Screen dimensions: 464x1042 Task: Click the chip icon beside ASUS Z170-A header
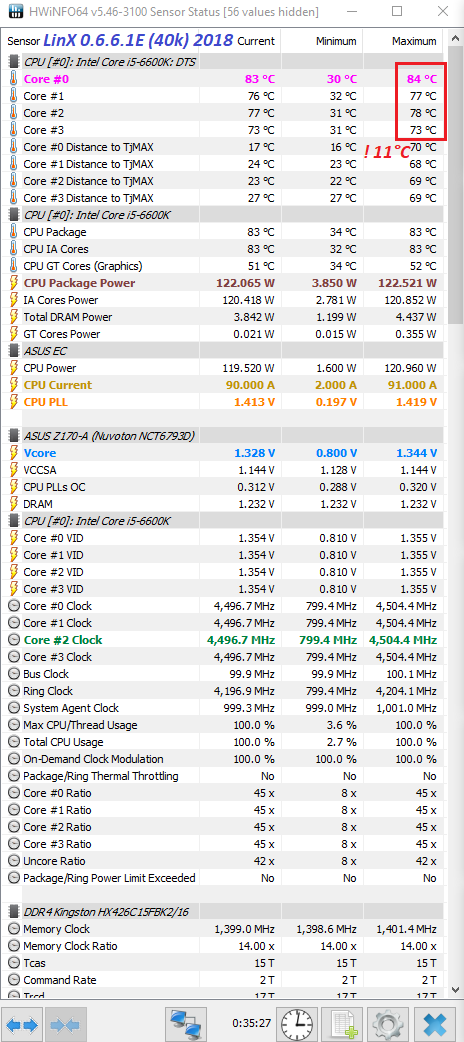coord(13,435)
